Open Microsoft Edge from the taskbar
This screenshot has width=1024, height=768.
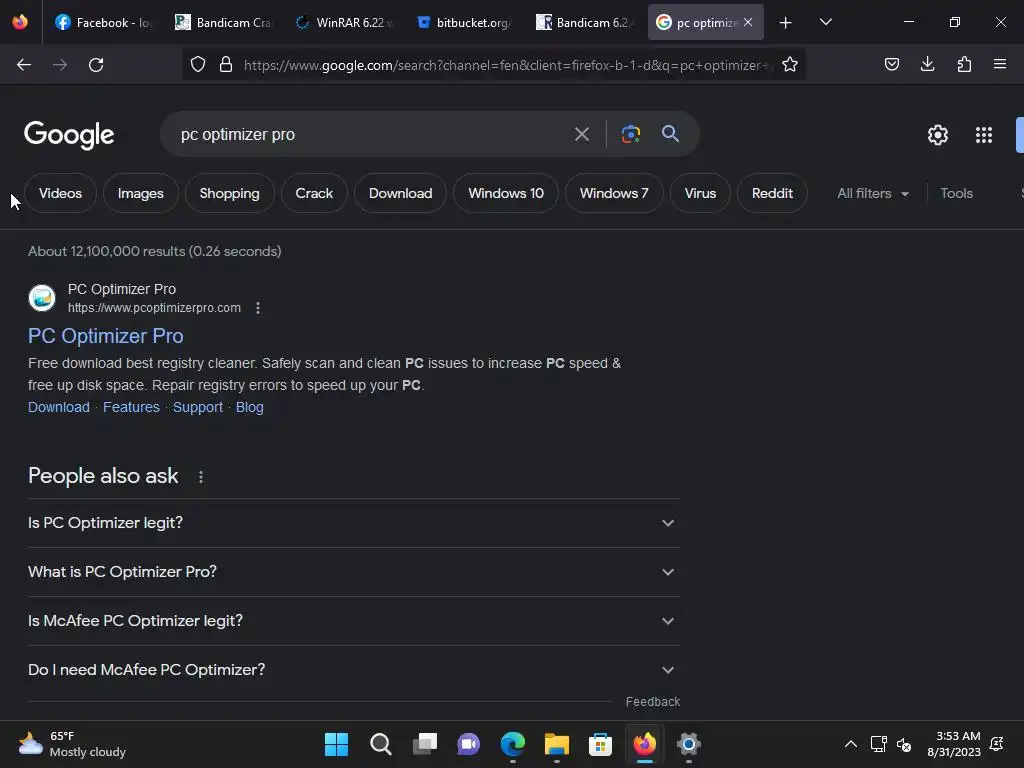pos(513,744)
